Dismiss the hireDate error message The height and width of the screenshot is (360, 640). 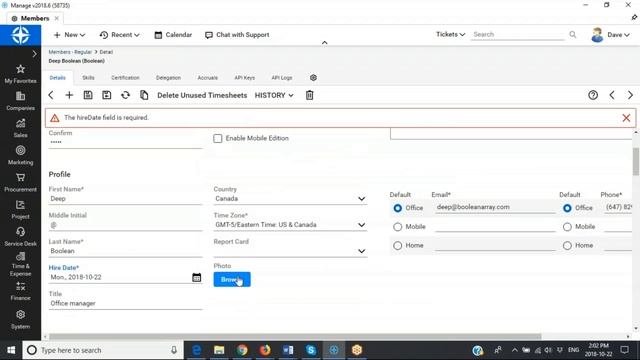[x=626, y=118]
